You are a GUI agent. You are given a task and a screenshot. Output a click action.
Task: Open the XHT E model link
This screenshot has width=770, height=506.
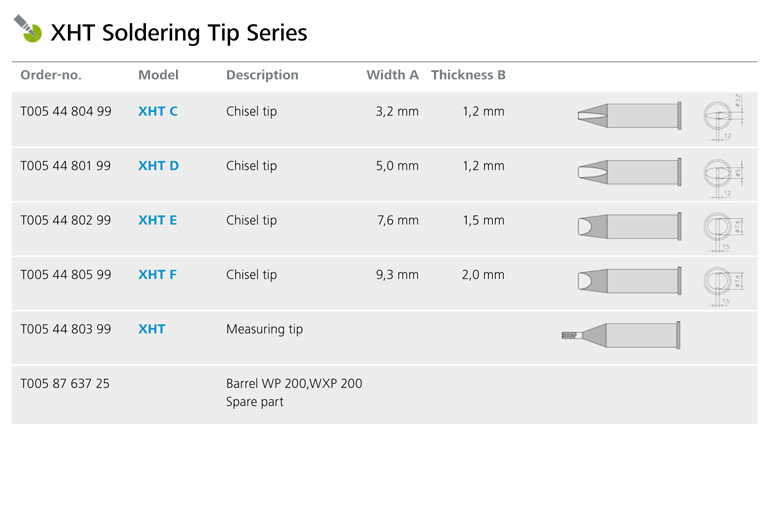pos(157,221)
